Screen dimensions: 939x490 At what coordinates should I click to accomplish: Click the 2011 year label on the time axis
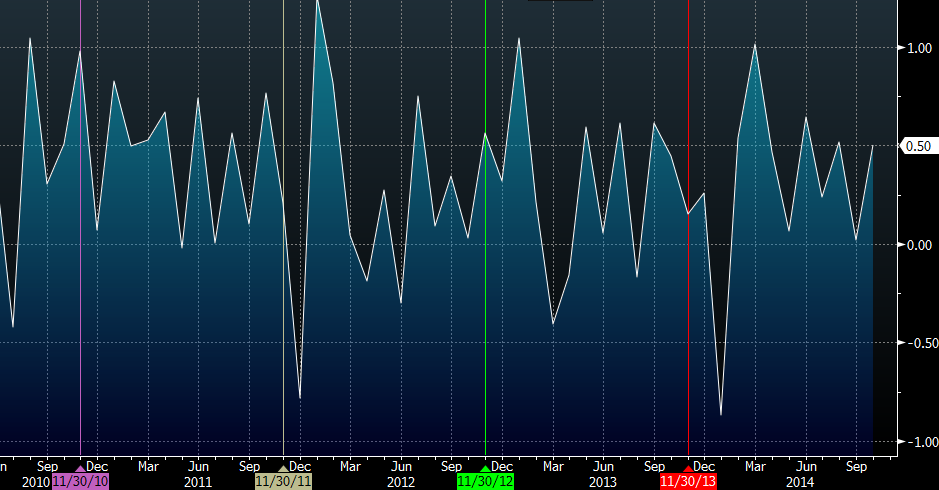pos(198,481)
